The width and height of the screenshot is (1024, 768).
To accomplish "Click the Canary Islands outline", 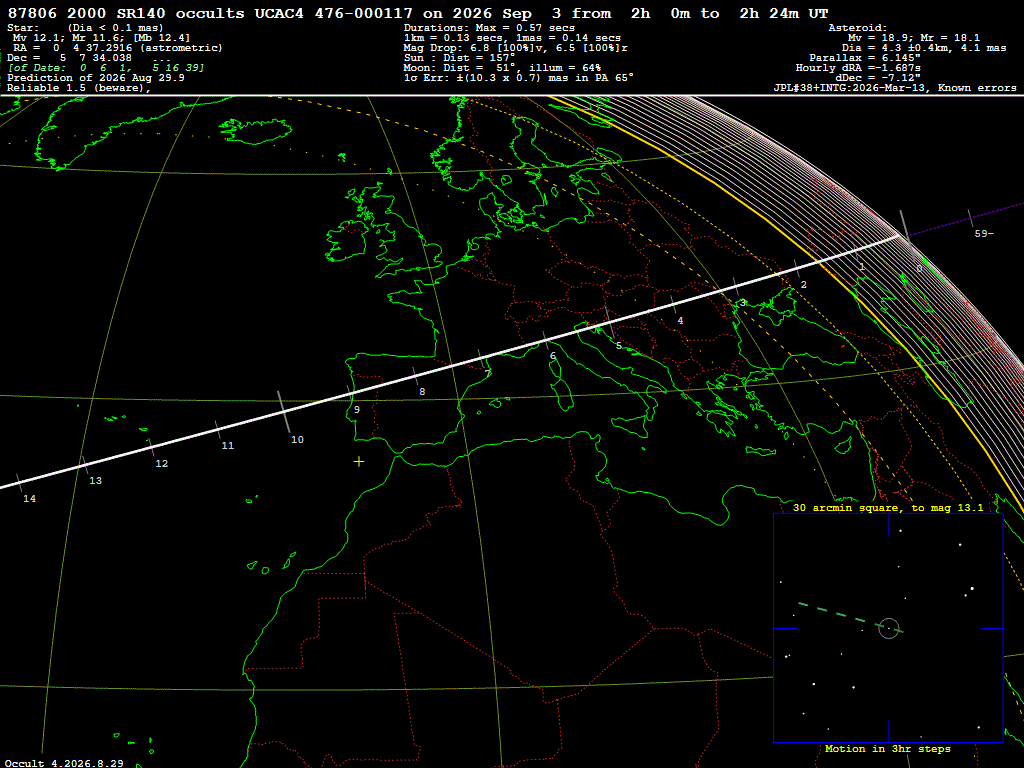I will (271, 563).
